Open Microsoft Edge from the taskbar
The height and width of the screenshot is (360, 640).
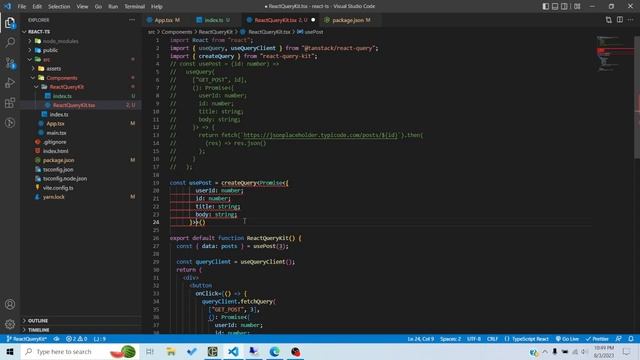274,351
